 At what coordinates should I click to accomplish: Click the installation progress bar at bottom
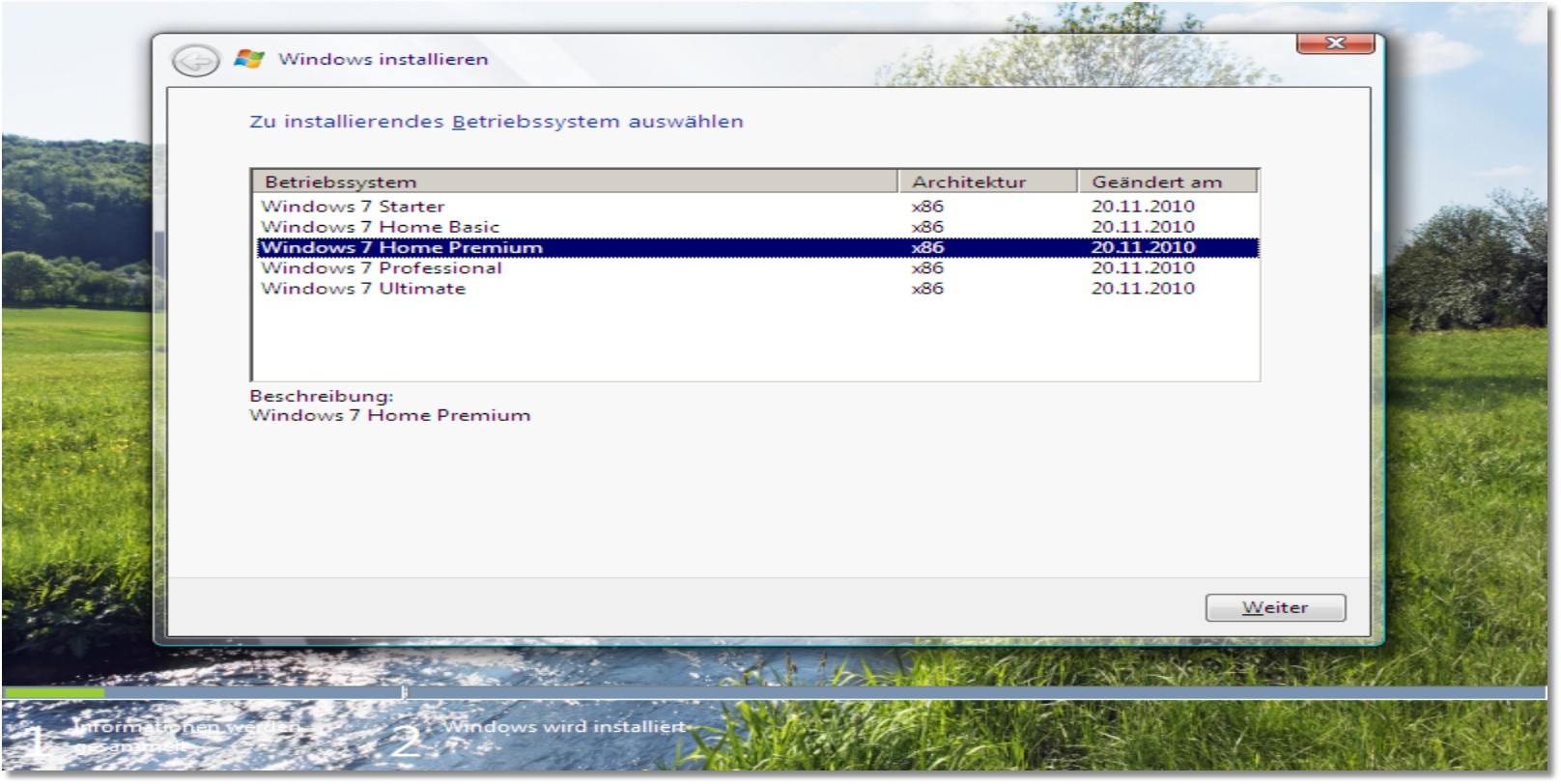[x=774, y=692]
